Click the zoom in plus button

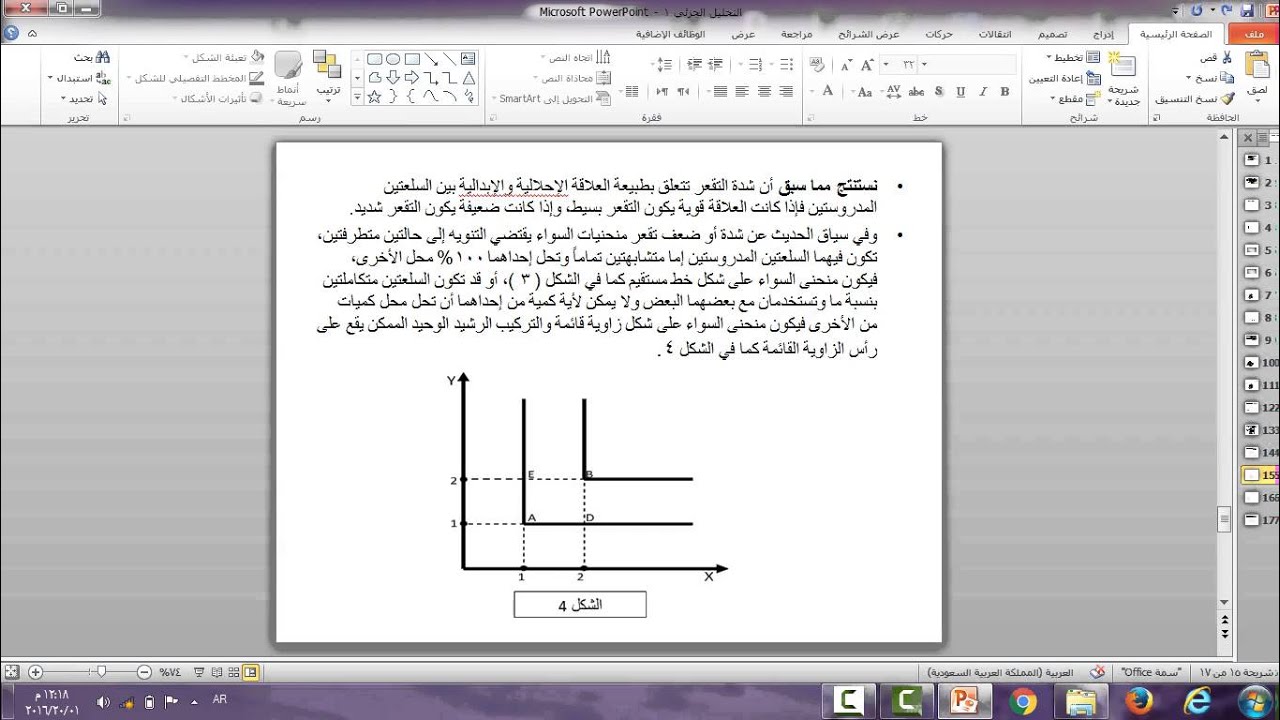pos(35,672)
